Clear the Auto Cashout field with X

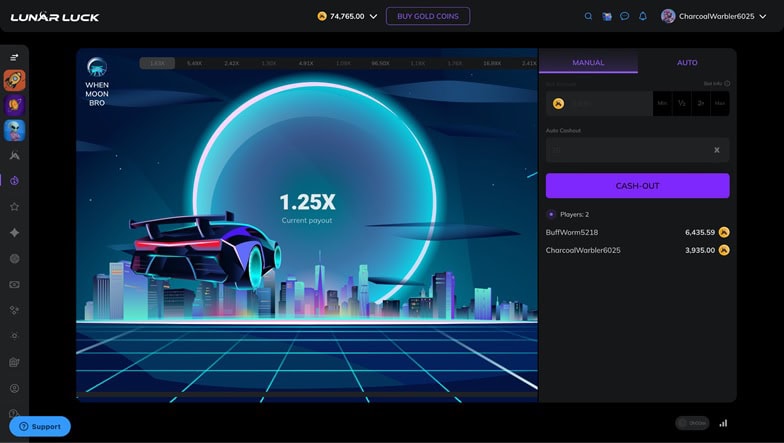pyautogui.click(x=716, y=150)
